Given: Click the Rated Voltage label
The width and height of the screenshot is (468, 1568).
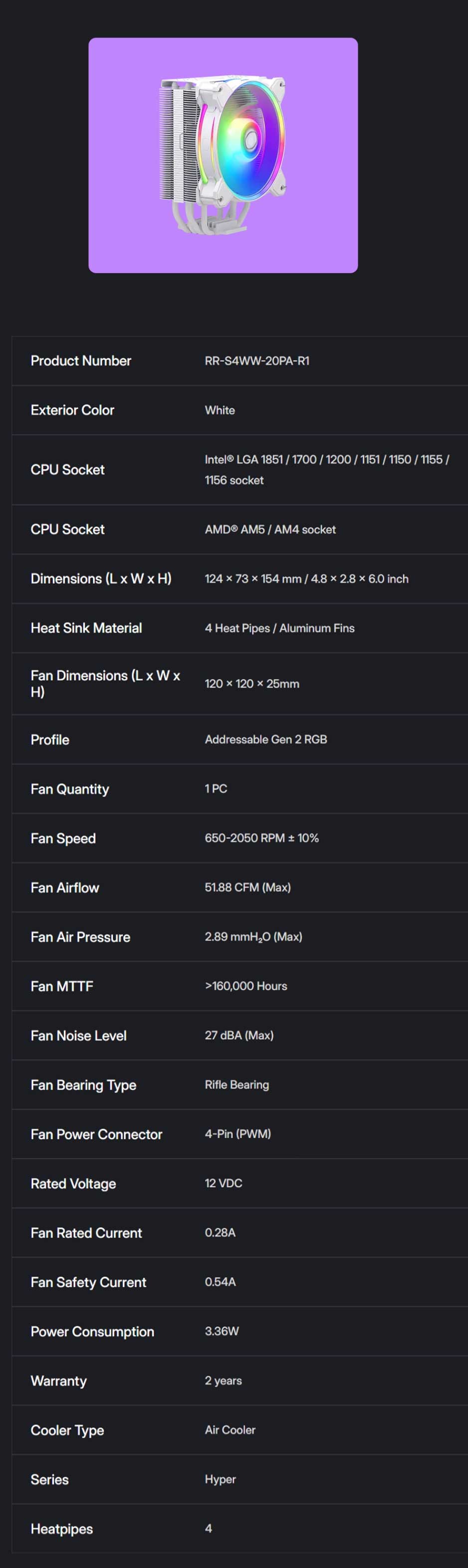Looking at the screenshot, I should [x=73, y=1183].
